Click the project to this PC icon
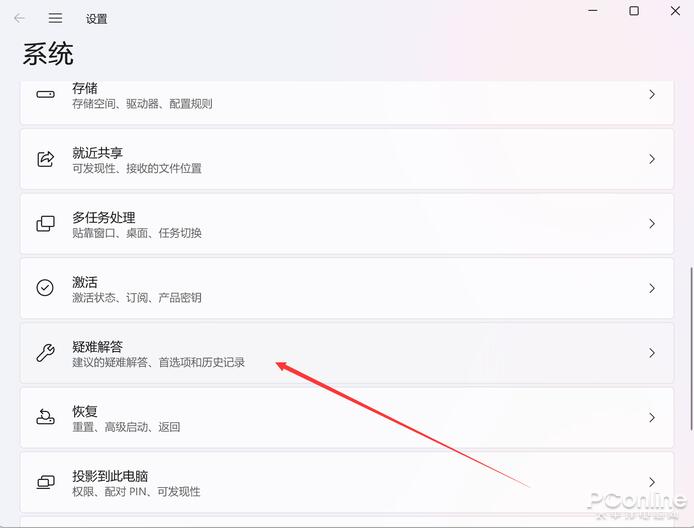Image resolution: width=694 pixels, height=530 pixels. click(x=45, y=482)
